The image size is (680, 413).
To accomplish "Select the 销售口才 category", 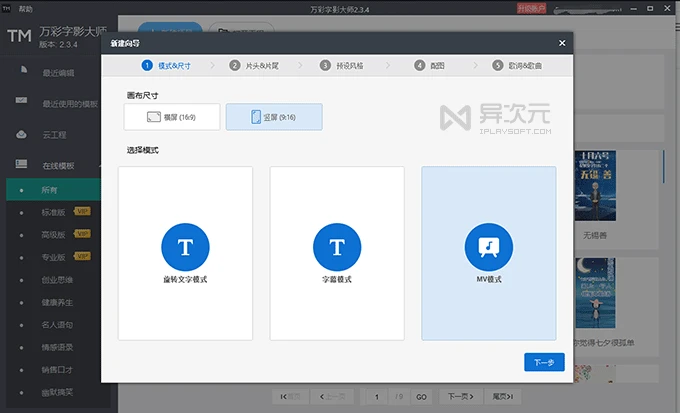I will pyautogui.click(x=57, y=370).
